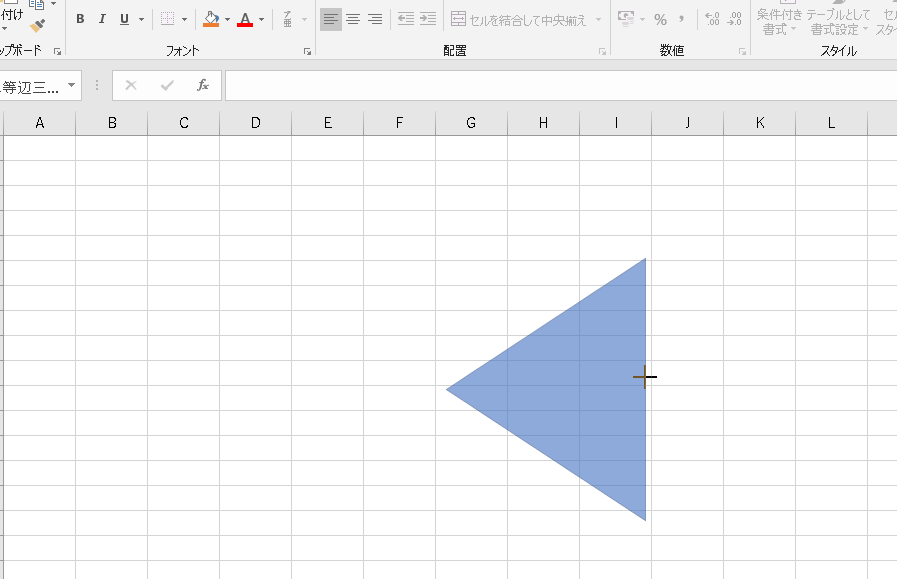Click inside the formula bar
This screenshot has width=897, height=579.
(x=560, y=86)
